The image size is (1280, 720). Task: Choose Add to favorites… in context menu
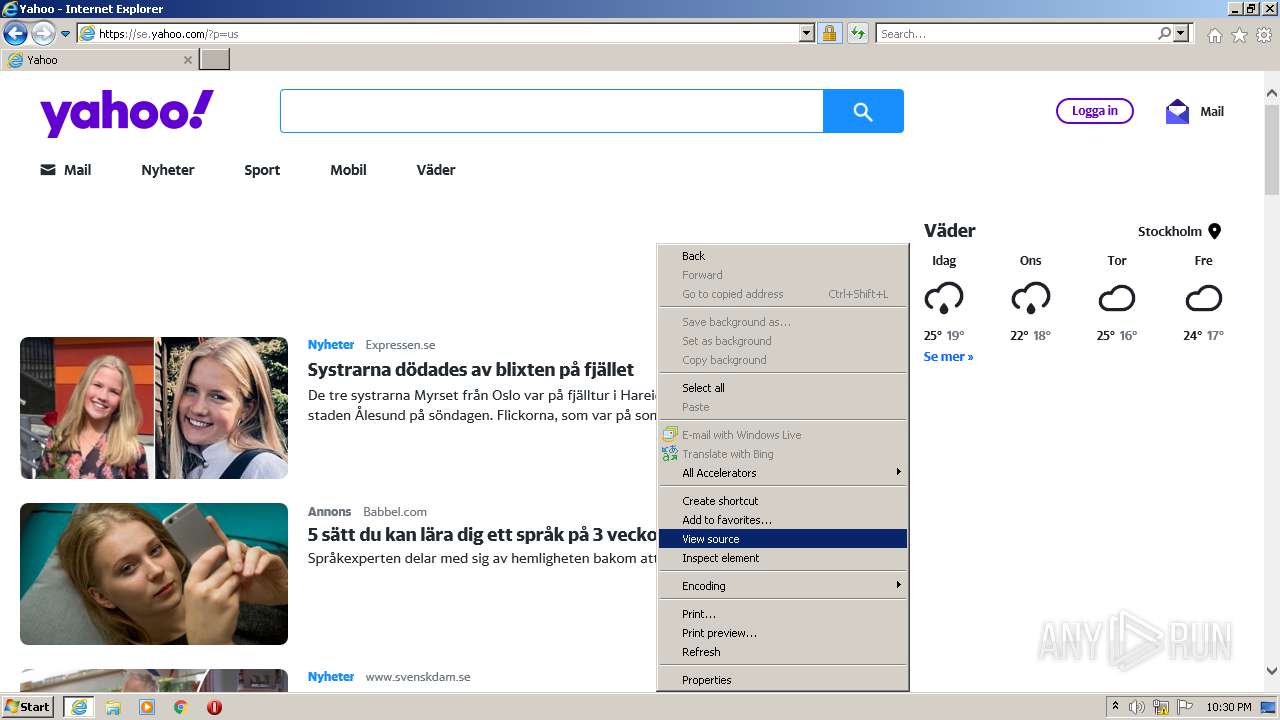click(783, 520)
